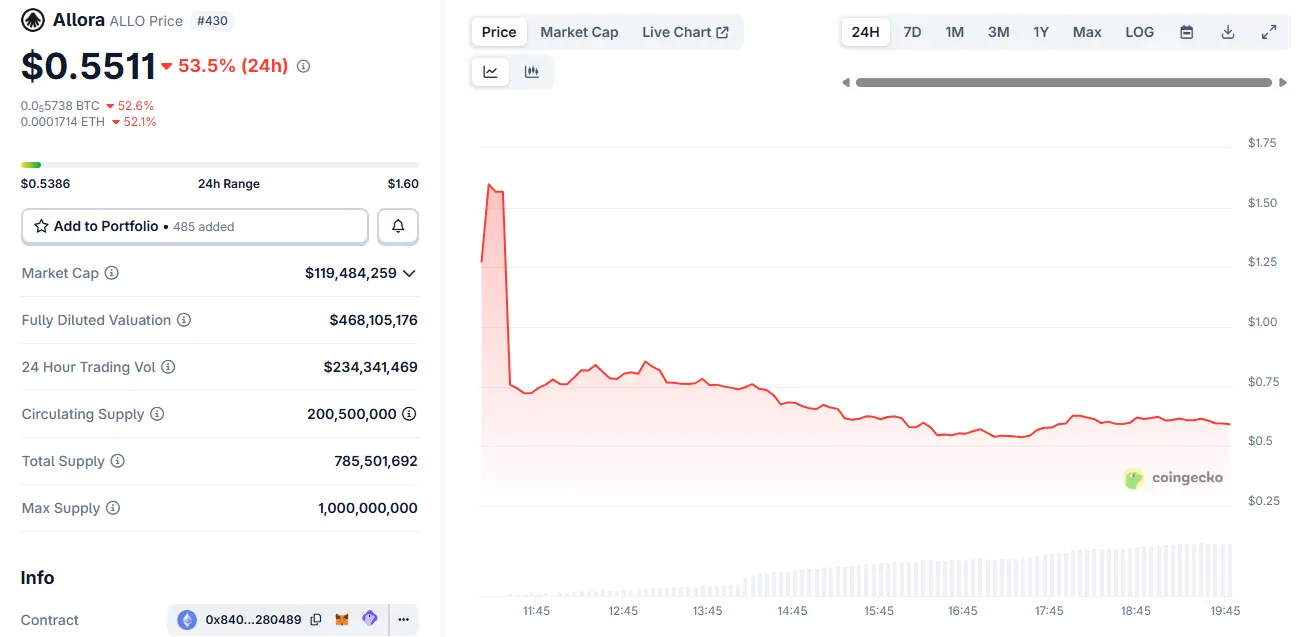Set a price alert with the bell icon
The width and height of the screenshot is (1316, 637).
coord(398,226)
